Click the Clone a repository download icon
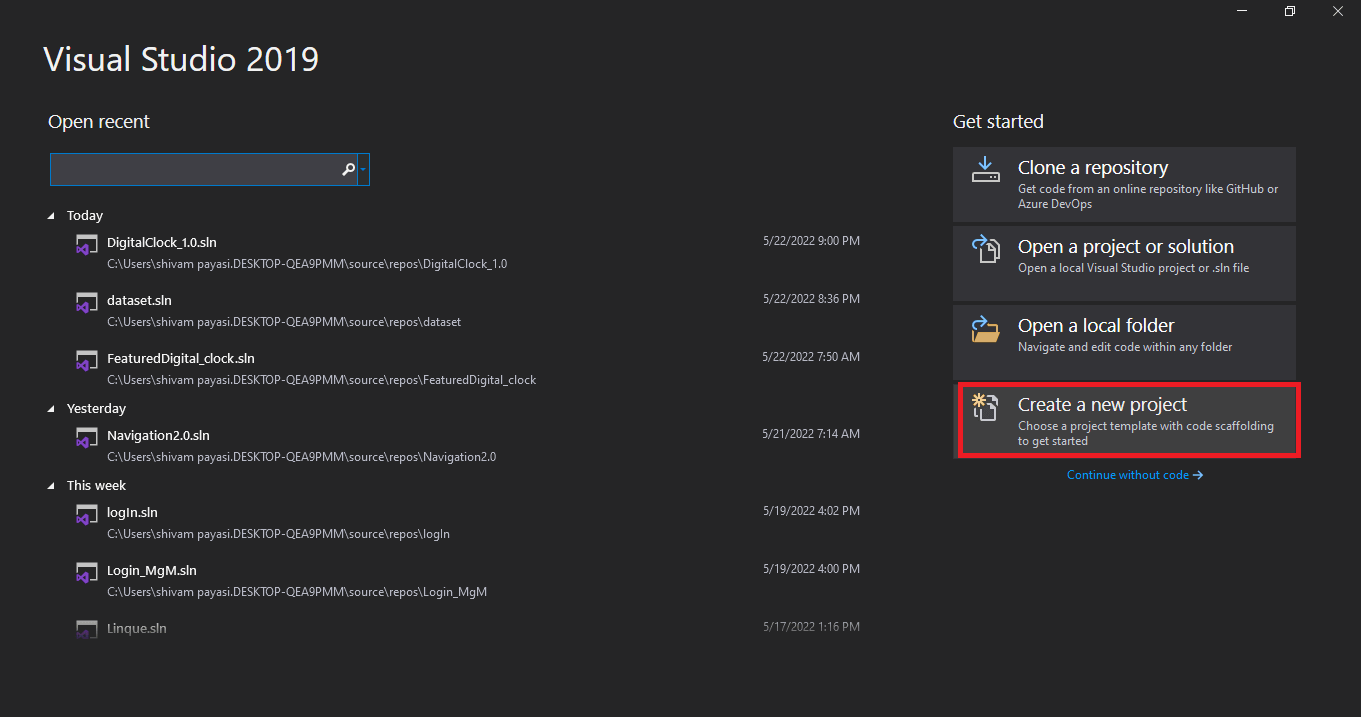 pyautogui.click(x=986, y=169)
